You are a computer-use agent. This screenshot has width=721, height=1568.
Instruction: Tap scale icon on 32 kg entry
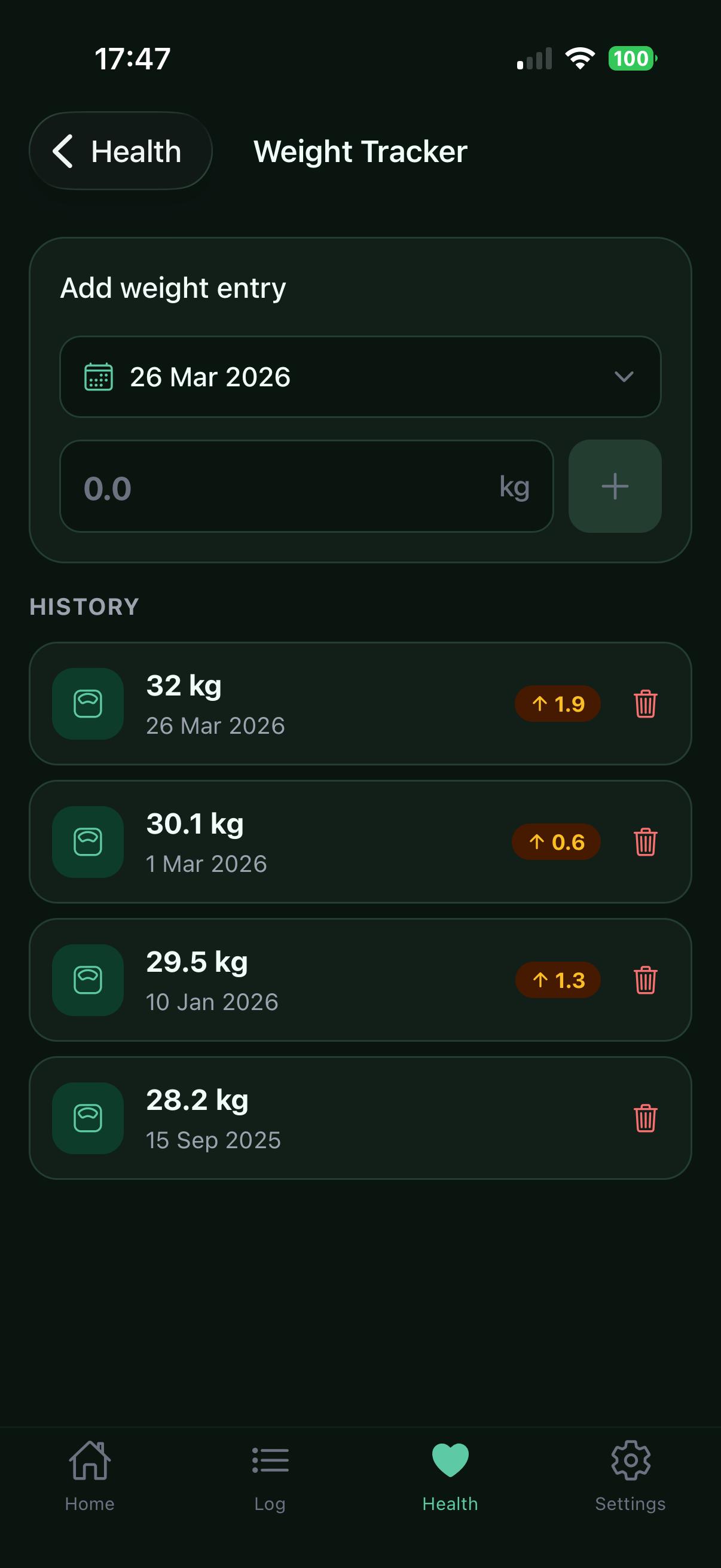click(88, 704)
